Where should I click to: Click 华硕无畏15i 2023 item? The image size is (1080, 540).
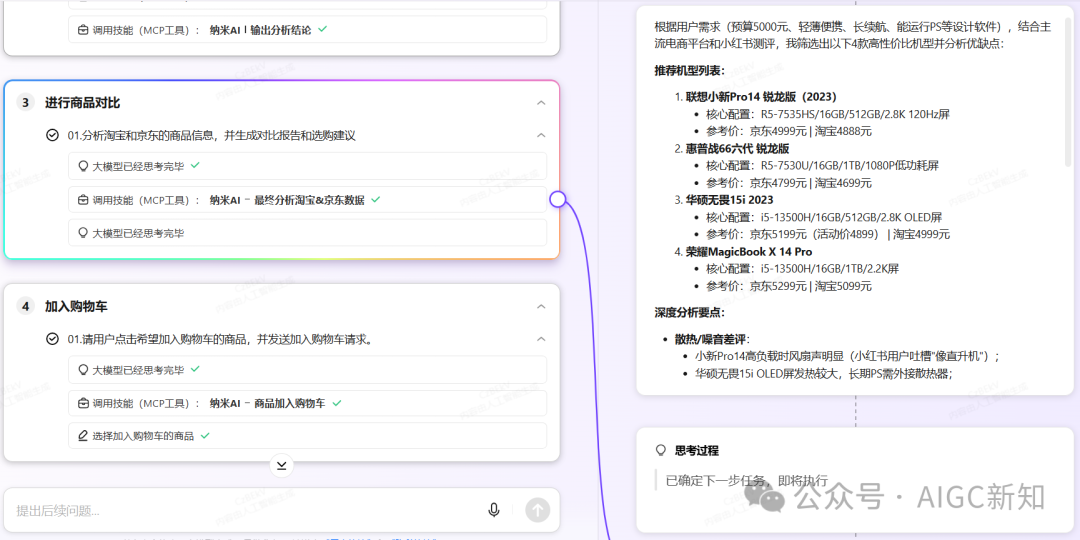click(x=729, y=200)
